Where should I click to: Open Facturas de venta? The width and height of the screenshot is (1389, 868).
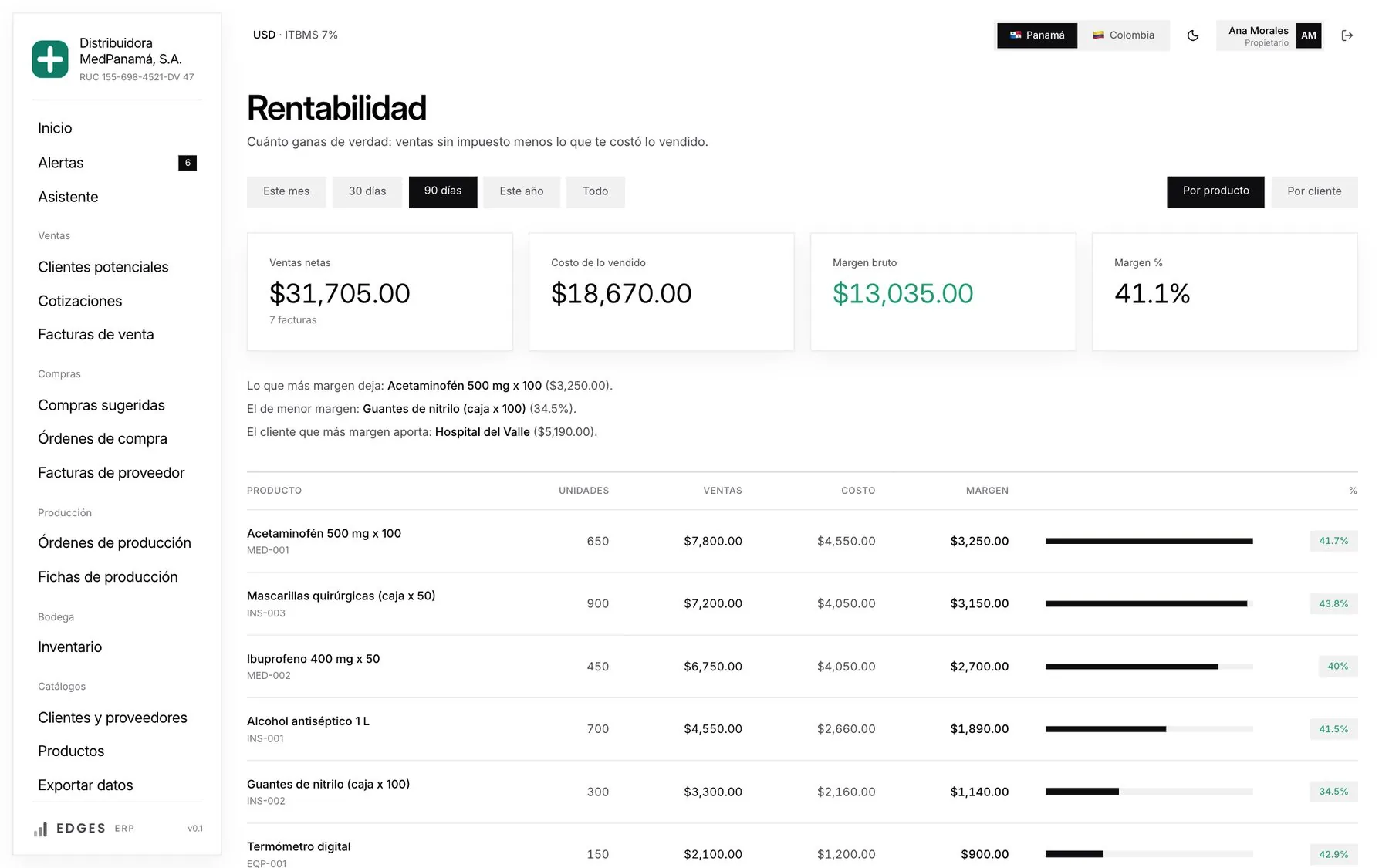[96, 335]
